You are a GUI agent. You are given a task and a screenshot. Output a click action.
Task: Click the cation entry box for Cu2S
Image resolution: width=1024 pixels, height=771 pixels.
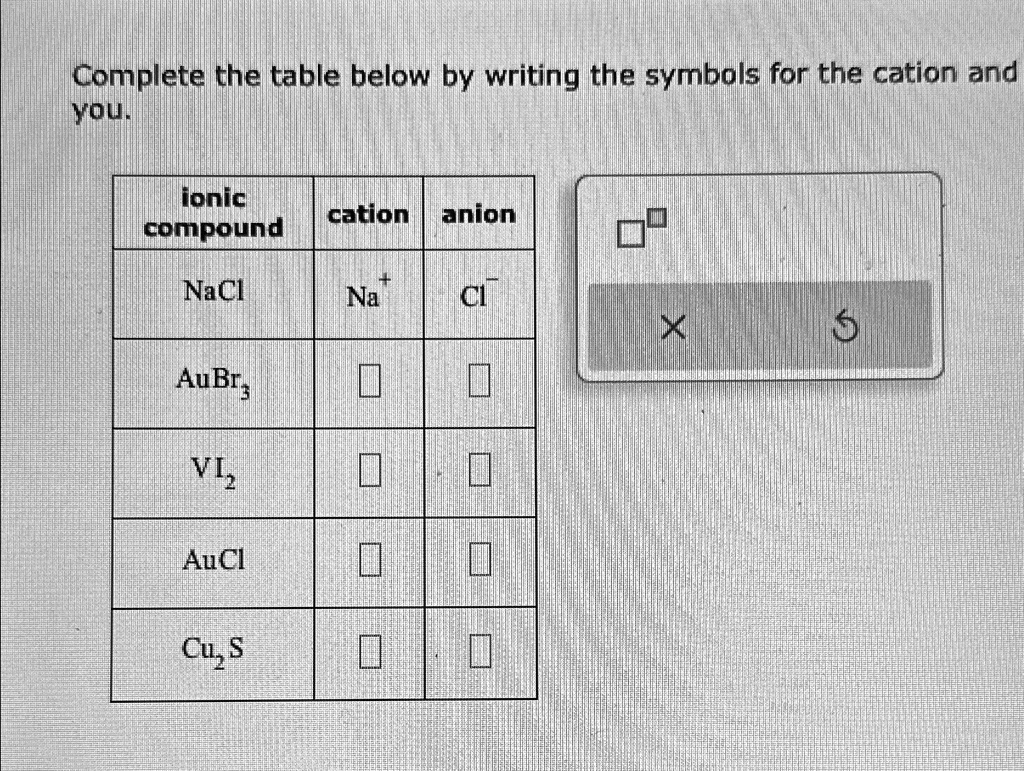pyautogui.click(x=369, y=651)
